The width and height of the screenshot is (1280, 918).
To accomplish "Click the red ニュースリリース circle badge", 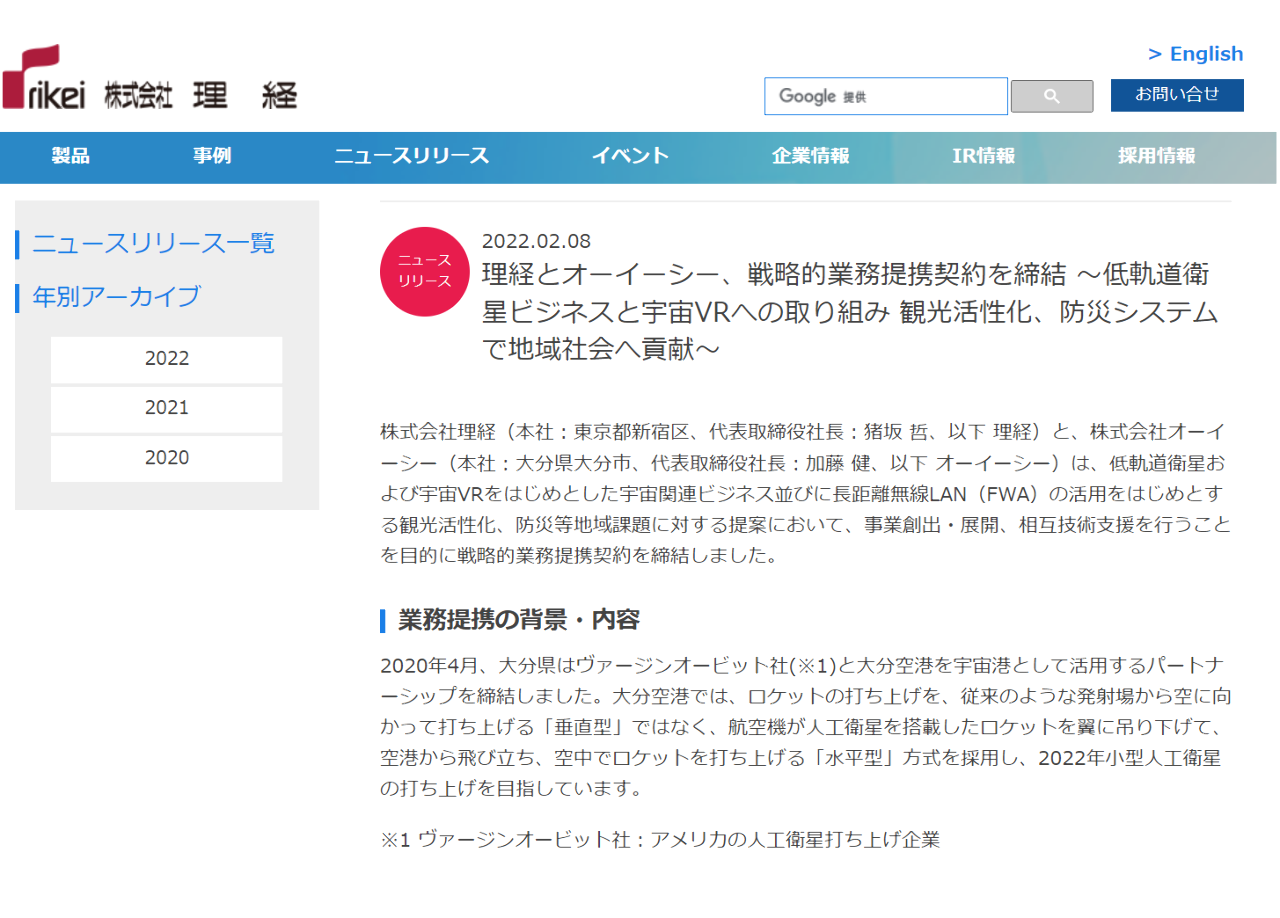I will coord(425,272).
